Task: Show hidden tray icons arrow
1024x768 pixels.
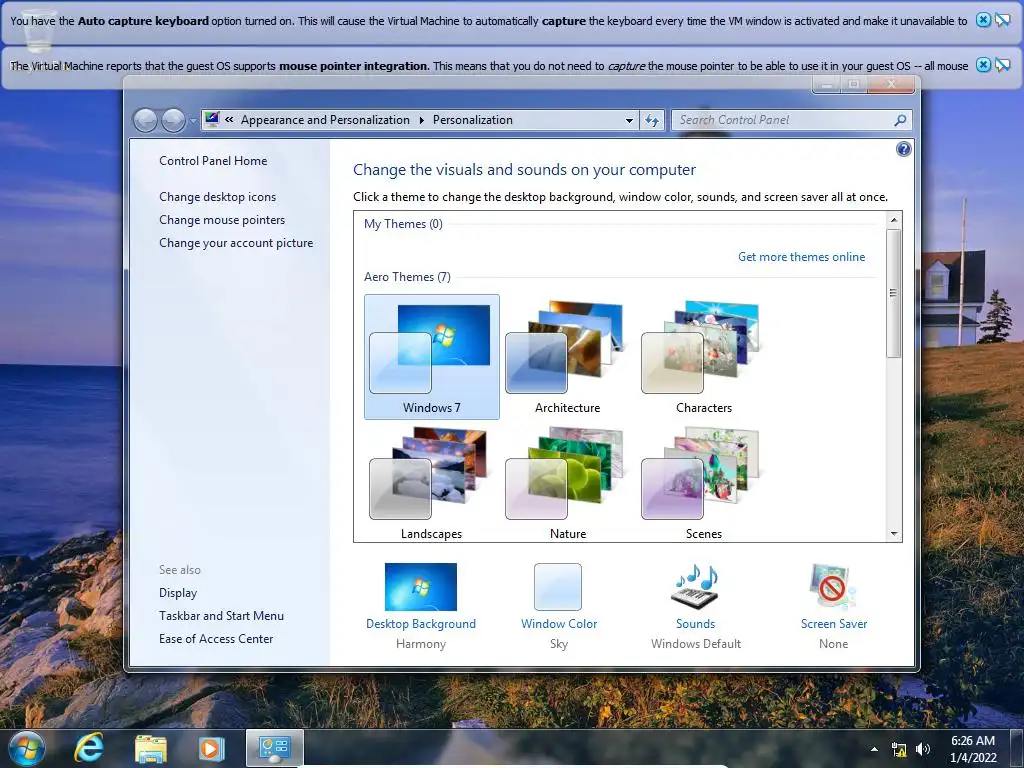Action: pyautogui.click(x=874, y=749)
